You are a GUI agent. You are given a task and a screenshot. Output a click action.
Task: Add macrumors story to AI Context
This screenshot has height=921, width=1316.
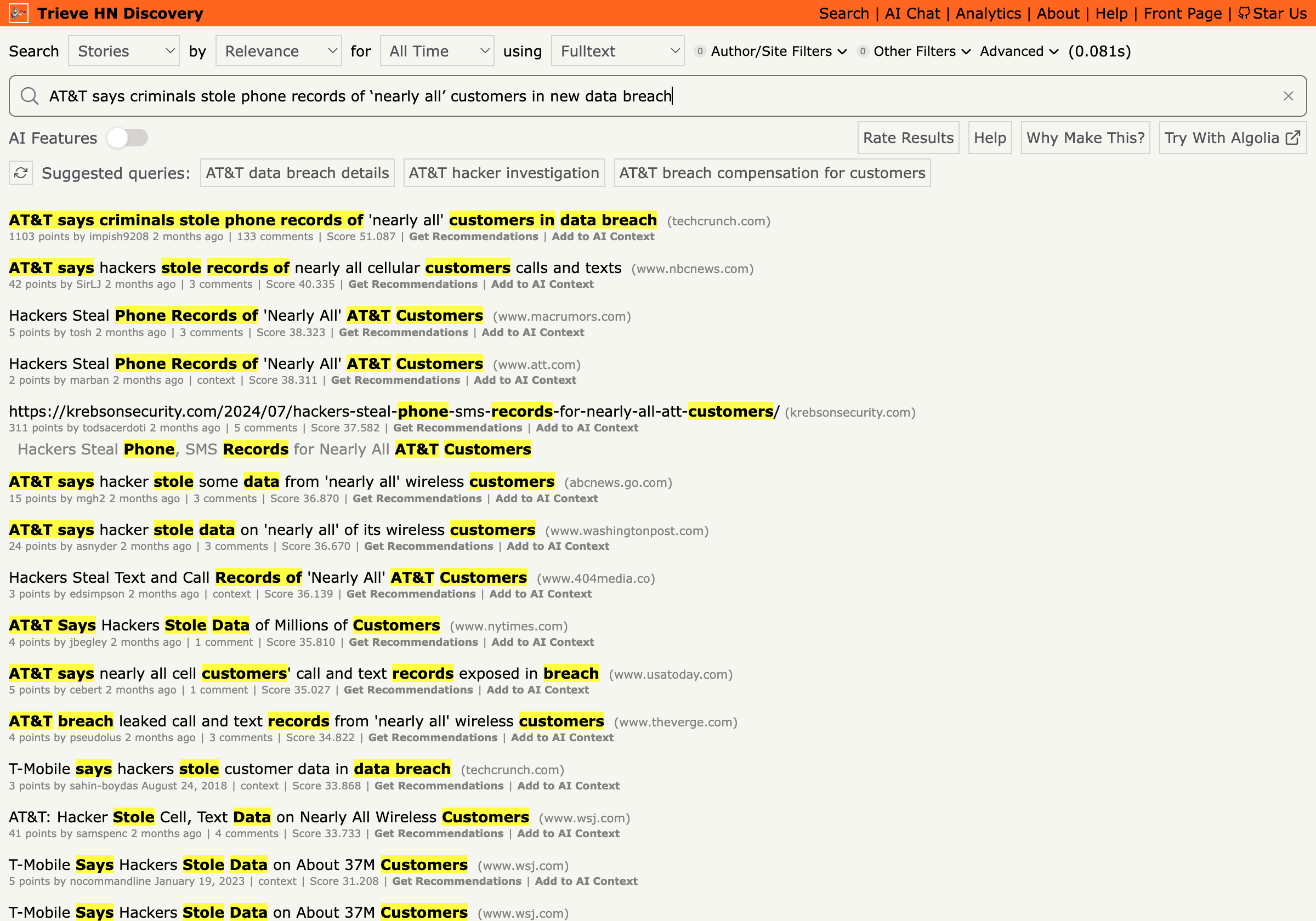pos(532,332)
